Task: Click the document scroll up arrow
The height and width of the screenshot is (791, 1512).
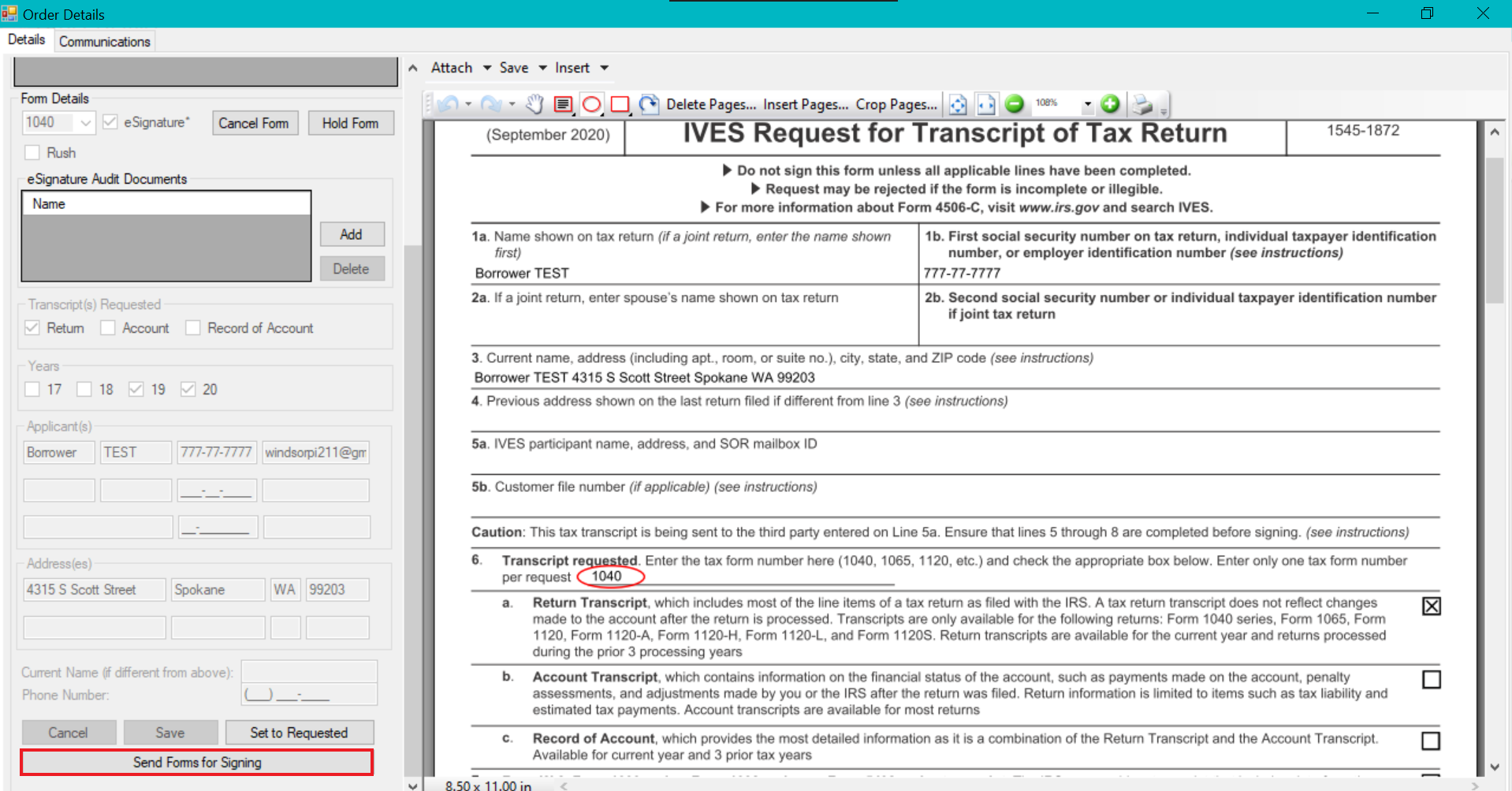Action: pos(1494,132)
